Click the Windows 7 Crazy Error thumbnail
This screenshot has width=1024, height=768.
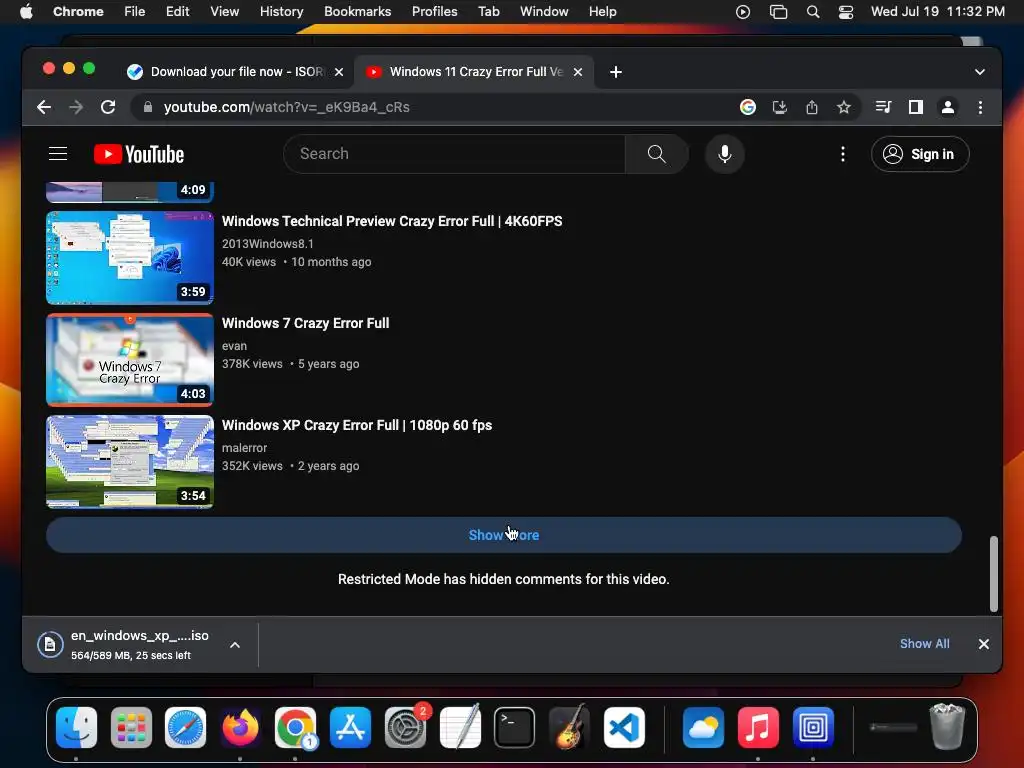[x=130, y=360]
